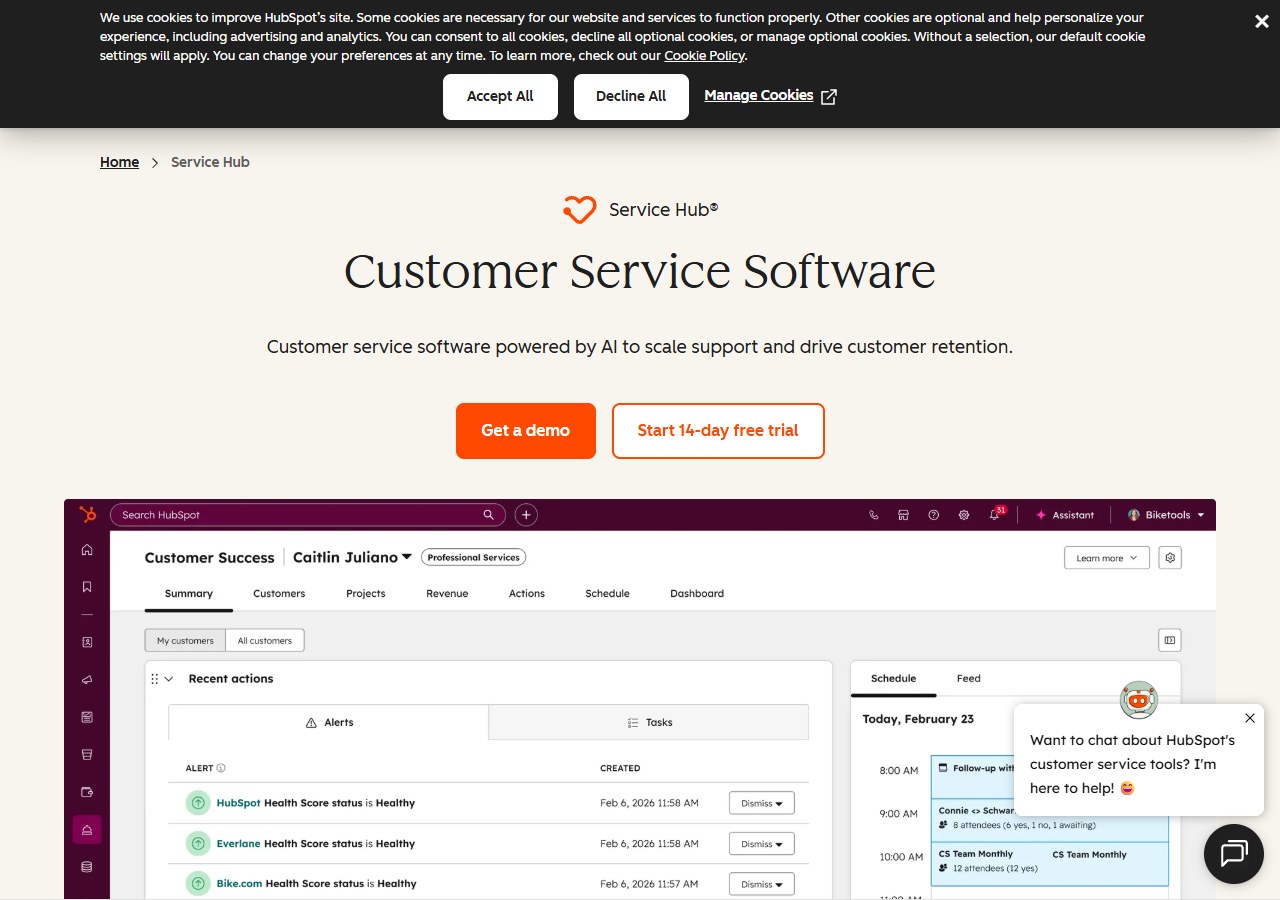Image resolution: width=1280 pixels, height=900 pixels.
Task: Open the marketplace storefront icon
Action: point(903,515)
